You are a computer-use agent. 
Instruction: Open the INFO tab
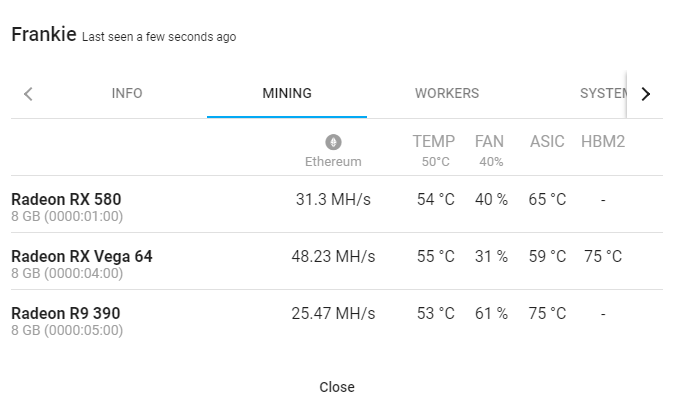click(127, 93)
